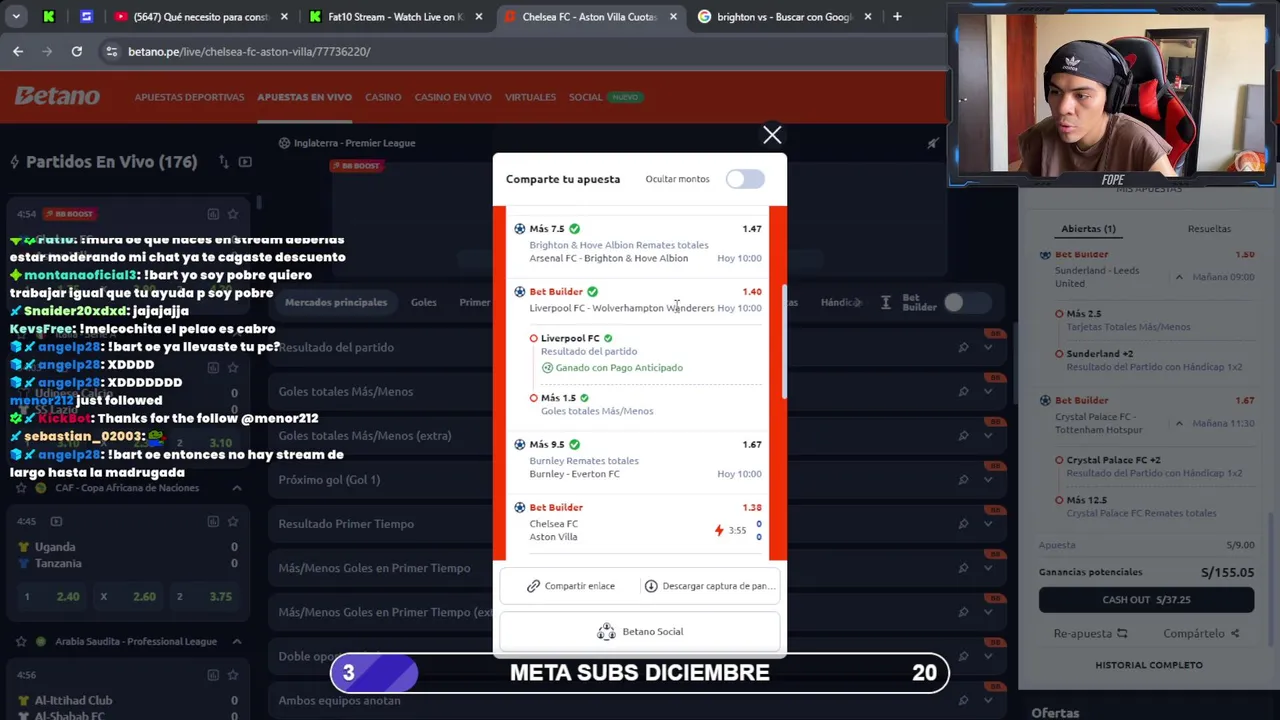Go back in browser history
1280x720 pixels.
[18, 51]
